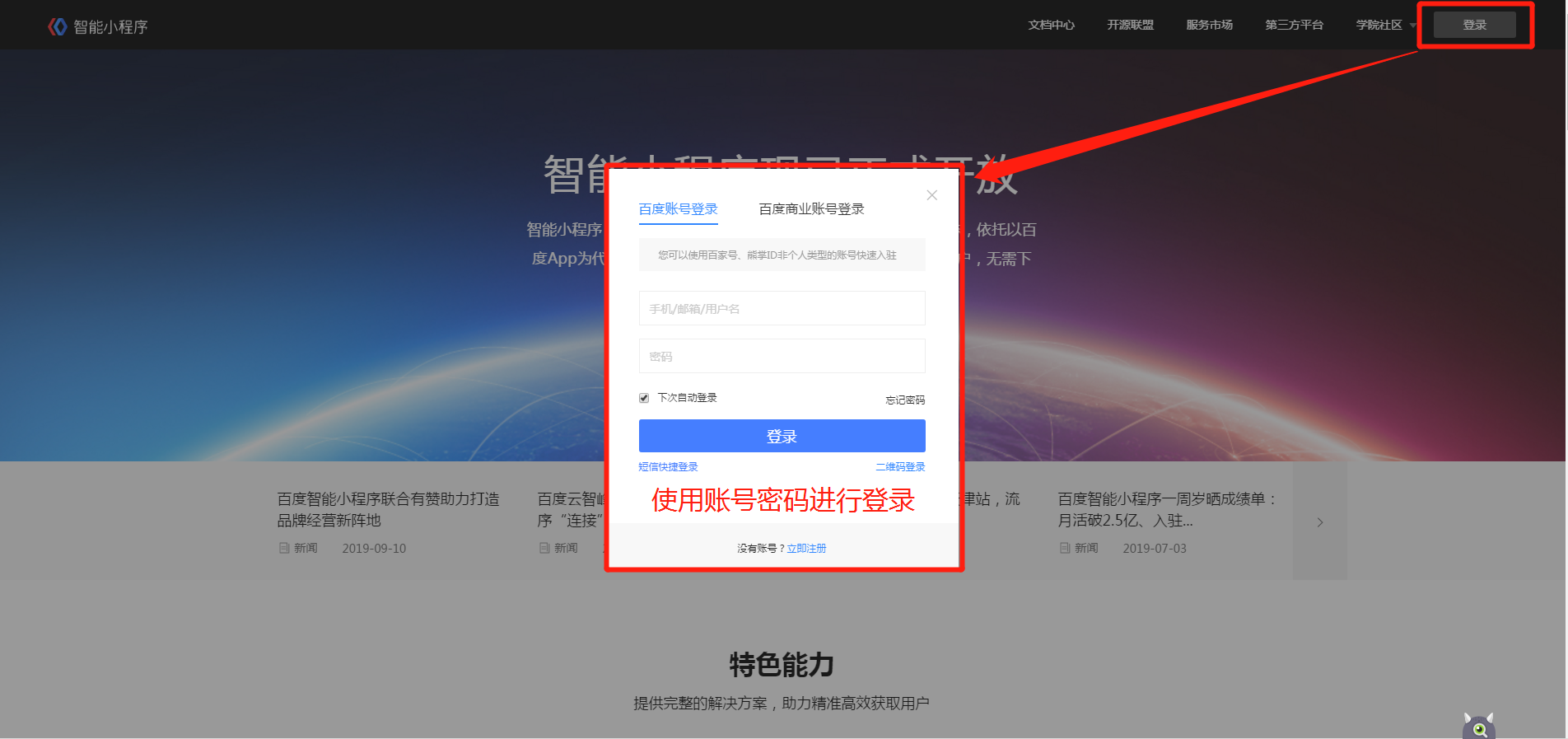Open news 百度智能小程序联合有赞助力打造品牌经营新阵地
The height and width of the screenshot is (739, 1568).
(388, 509)
